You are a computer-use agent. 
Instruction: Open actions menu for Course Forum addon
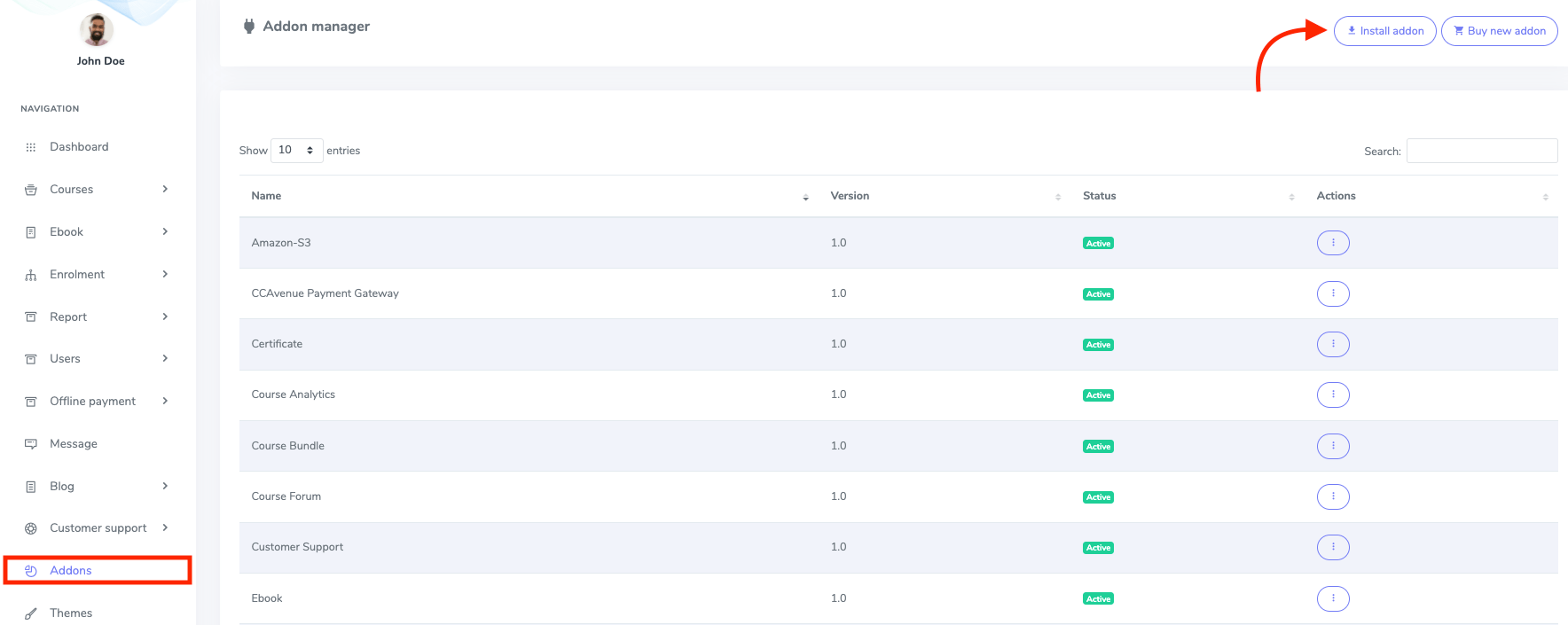click(1332, 496)
